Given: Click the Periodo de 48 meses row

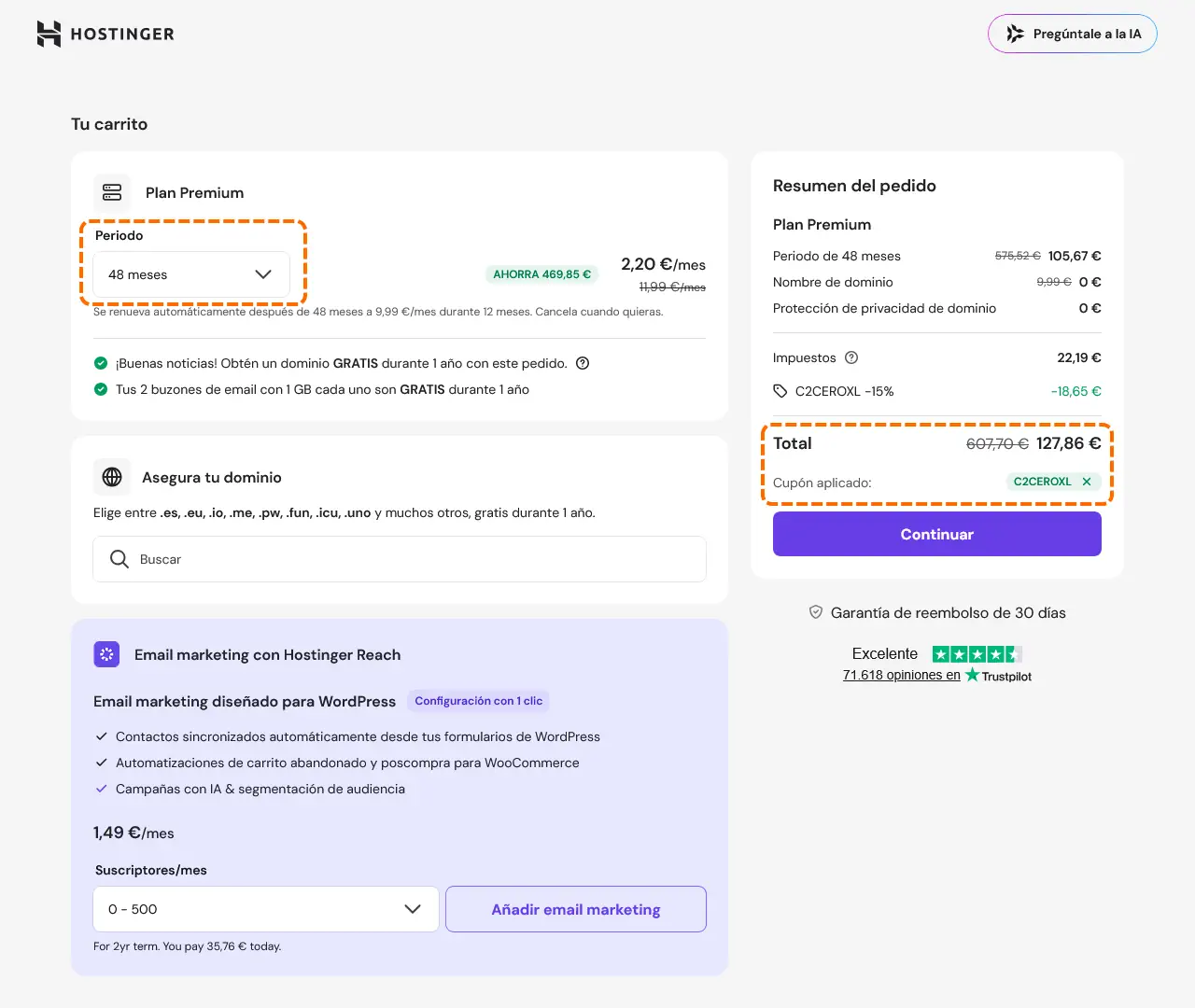Looking at the screenshot, I should 937,256.
